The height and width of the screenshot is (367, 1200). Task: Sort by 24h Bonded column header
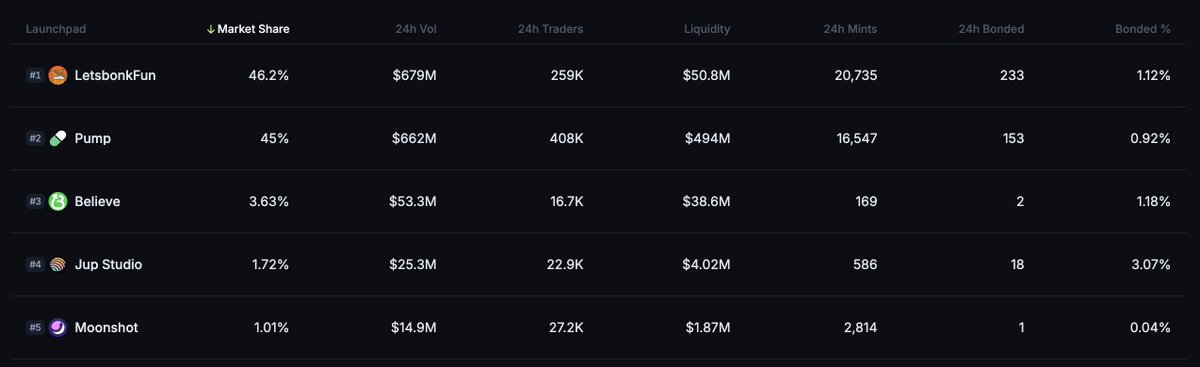point(990,29)
